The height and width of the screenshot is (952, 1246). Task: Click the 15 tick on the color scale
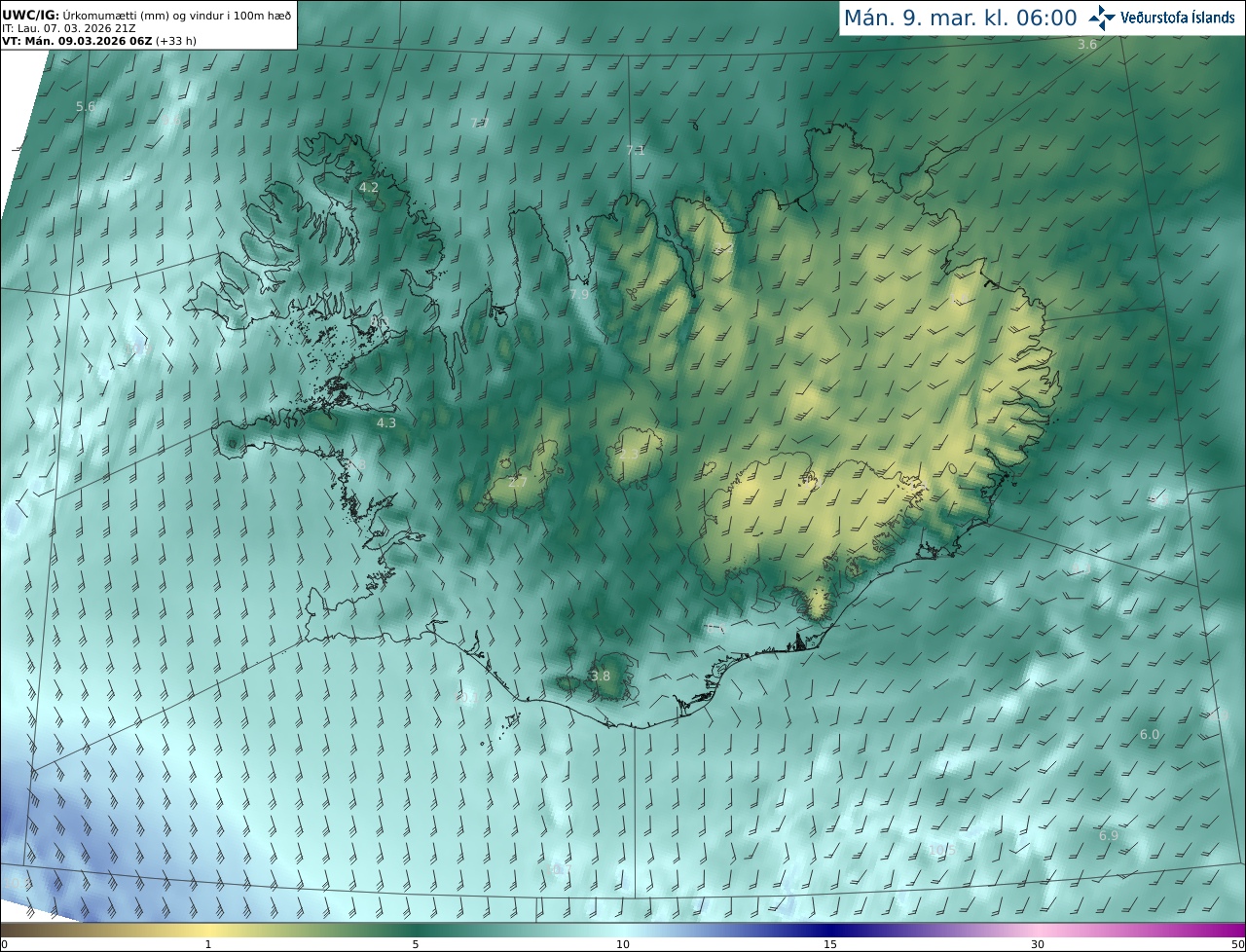(830, 945)
